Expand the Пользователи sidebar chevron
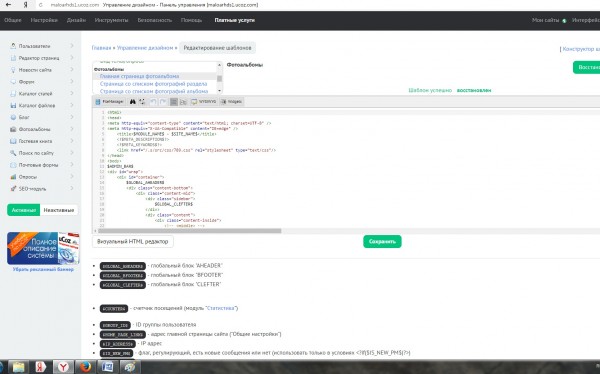 (x=72, y=46)
